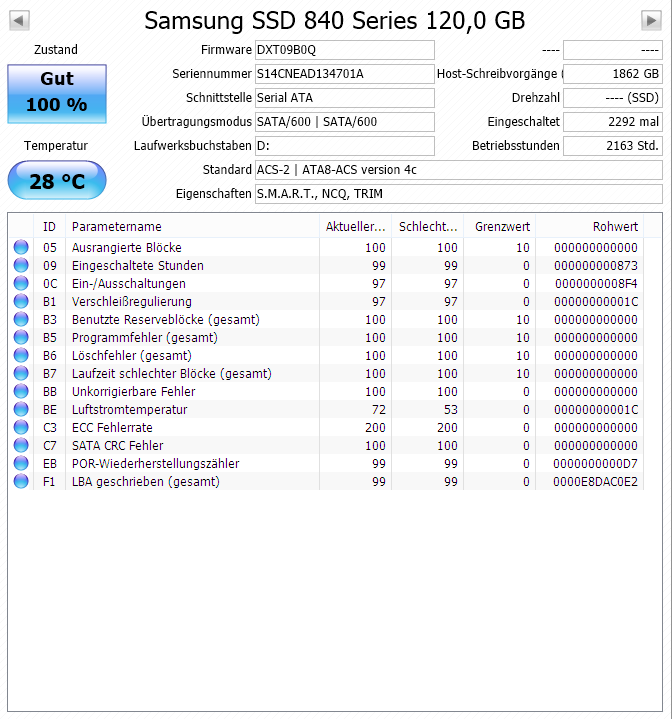Click the Betriebsstunden field 2163 Std.
This screenshot has width=672, height=719.
[613, 146]
